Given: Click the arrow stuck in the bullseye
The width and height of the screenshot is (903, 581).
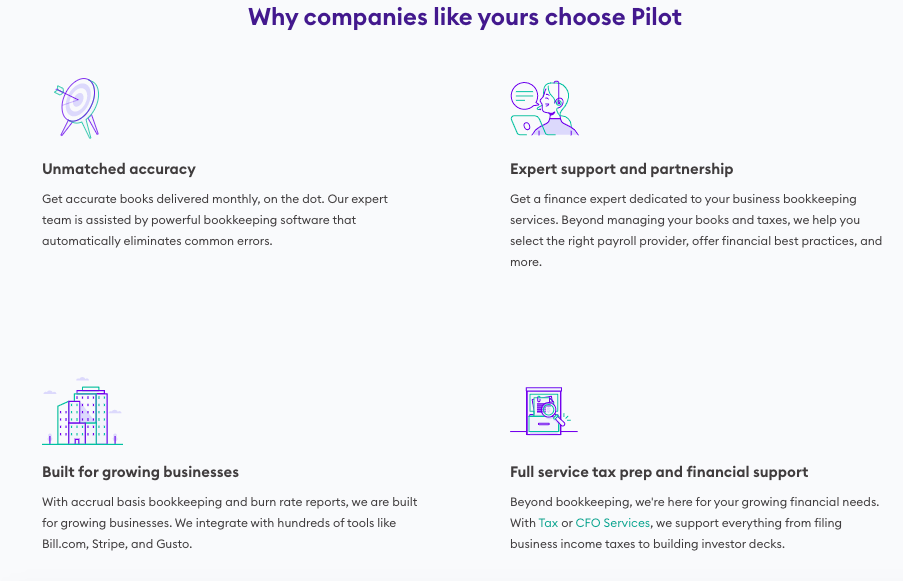Looking at the screenshot, I should coord(65,94).
